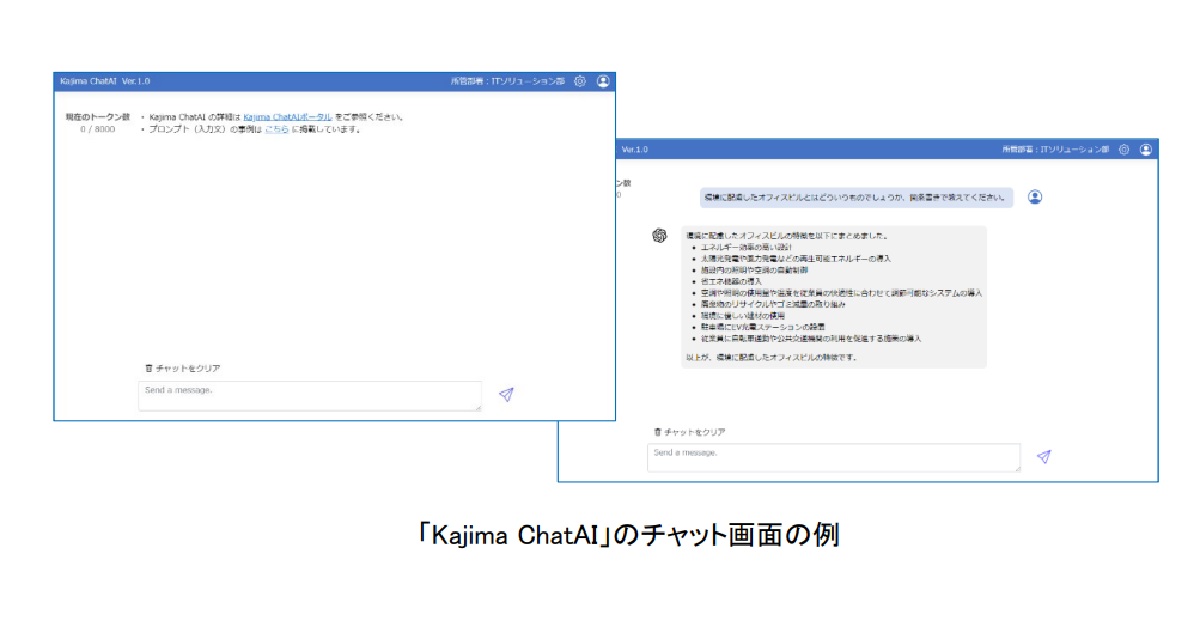The width and height of the screenshot is (1202, 630).
Task: Click チャットをクリア label in the answered chat window
Action: pos(695,432)
